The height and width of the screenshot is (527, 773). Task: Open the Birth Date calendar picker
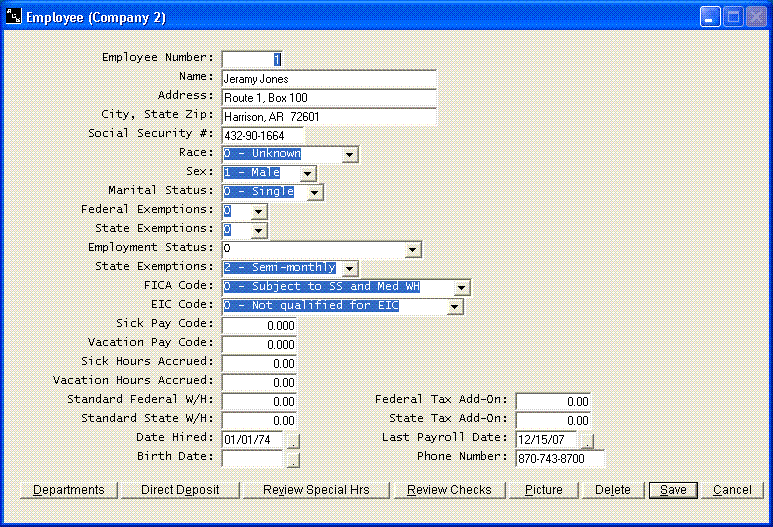293,460
